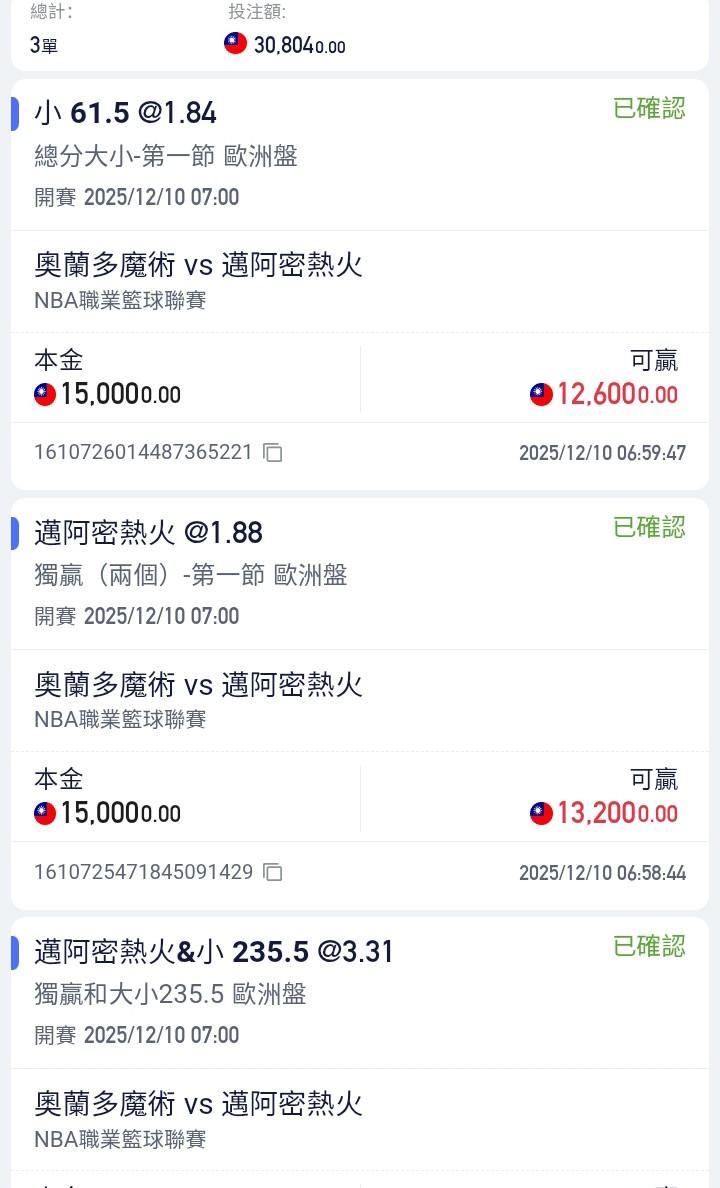This screenshot has height=1188, width=720.
Task: Tap the flag beside 本金 in 小 61.5 bet
Action: (x=45, y=395)
